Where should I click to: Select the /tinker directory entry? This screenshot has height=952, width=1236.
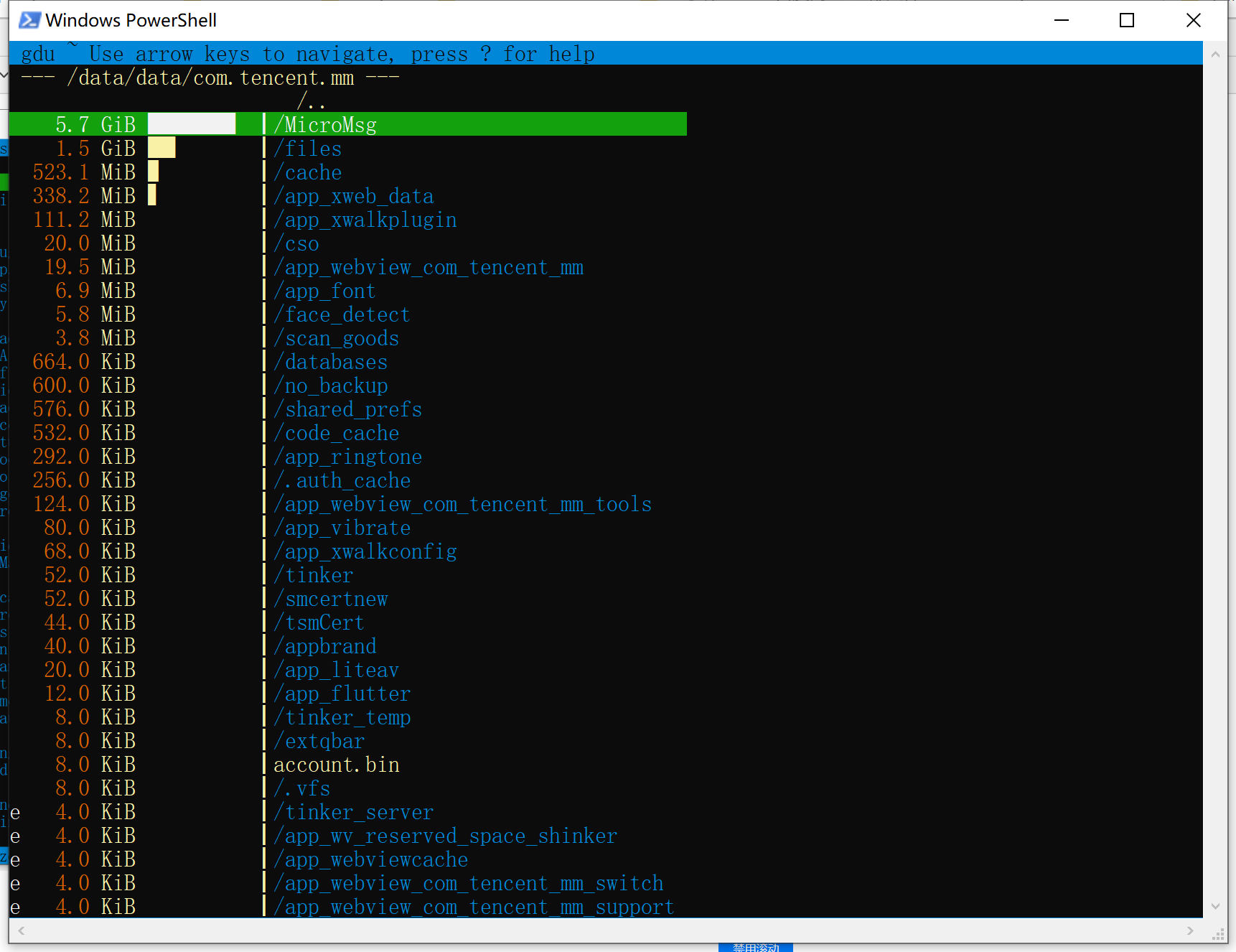313,575
